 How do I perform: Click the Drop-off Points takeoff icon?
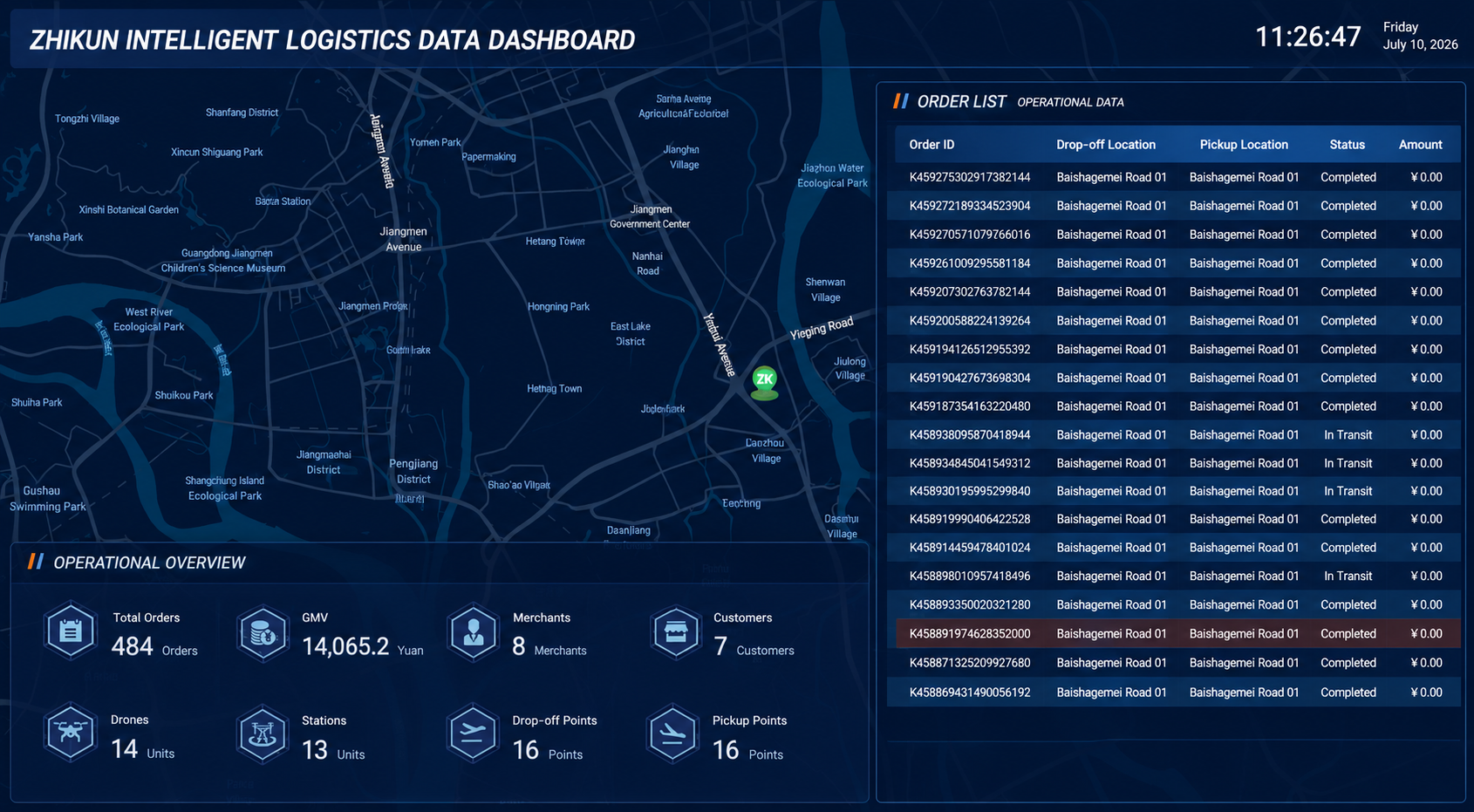pos(472,734)
